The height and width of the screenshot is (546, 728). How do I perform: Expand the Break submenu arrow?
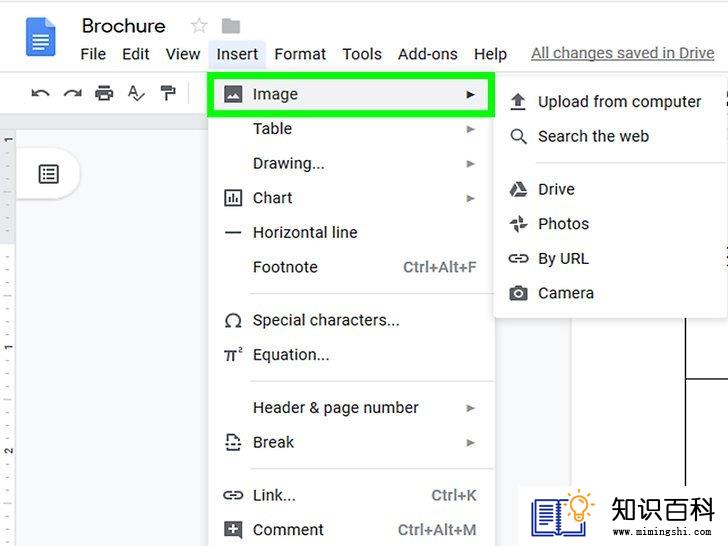470,442
